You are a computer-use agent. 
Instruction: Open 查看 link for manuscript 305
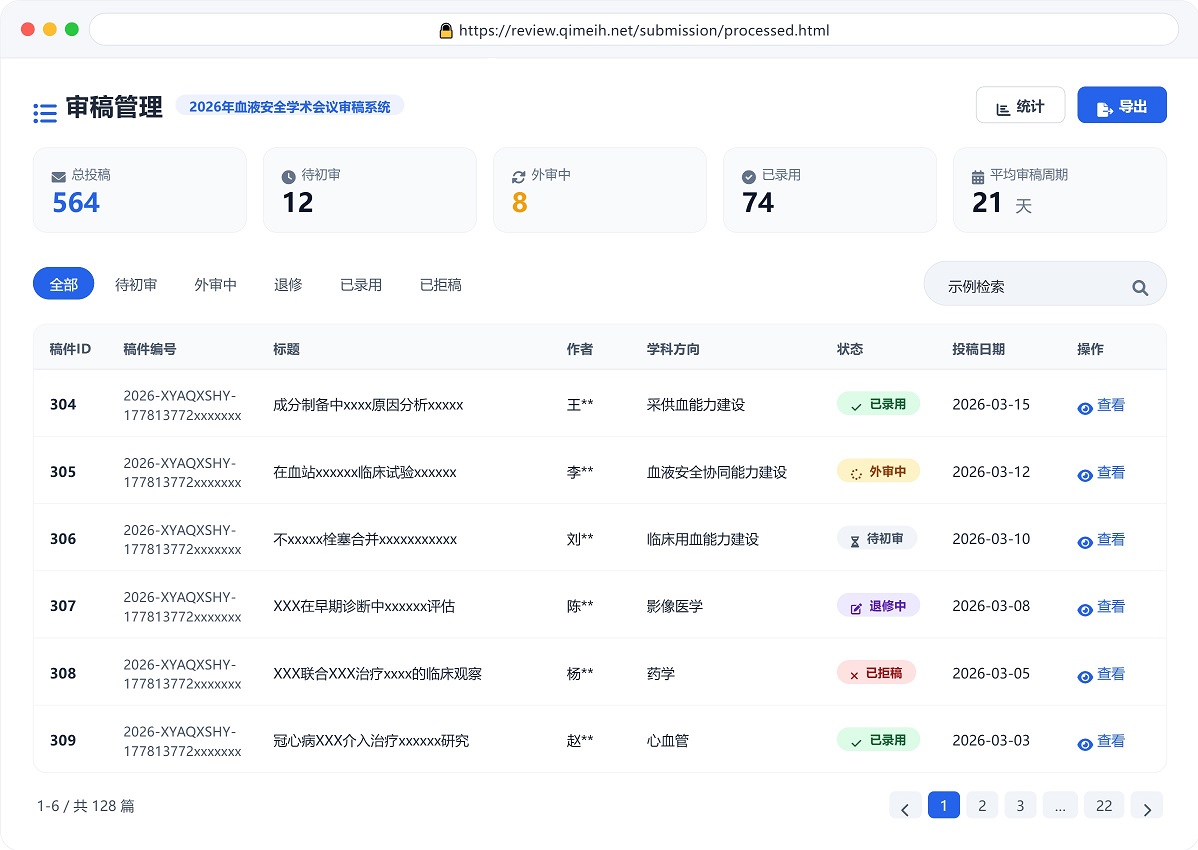pyautogui.click(x=1111, y=472)
